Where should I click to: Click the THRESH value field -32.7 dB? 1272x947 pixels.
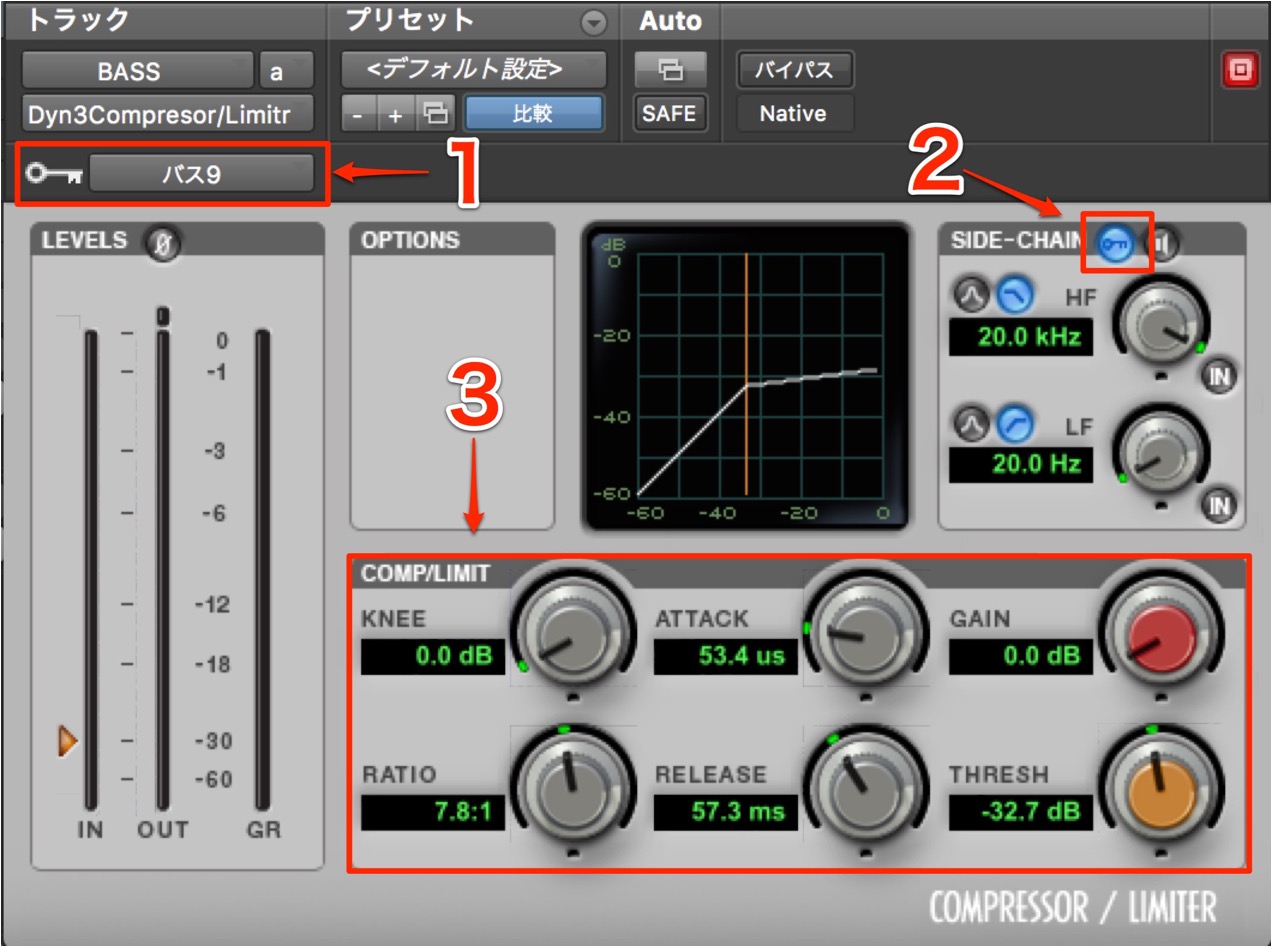1020,811
